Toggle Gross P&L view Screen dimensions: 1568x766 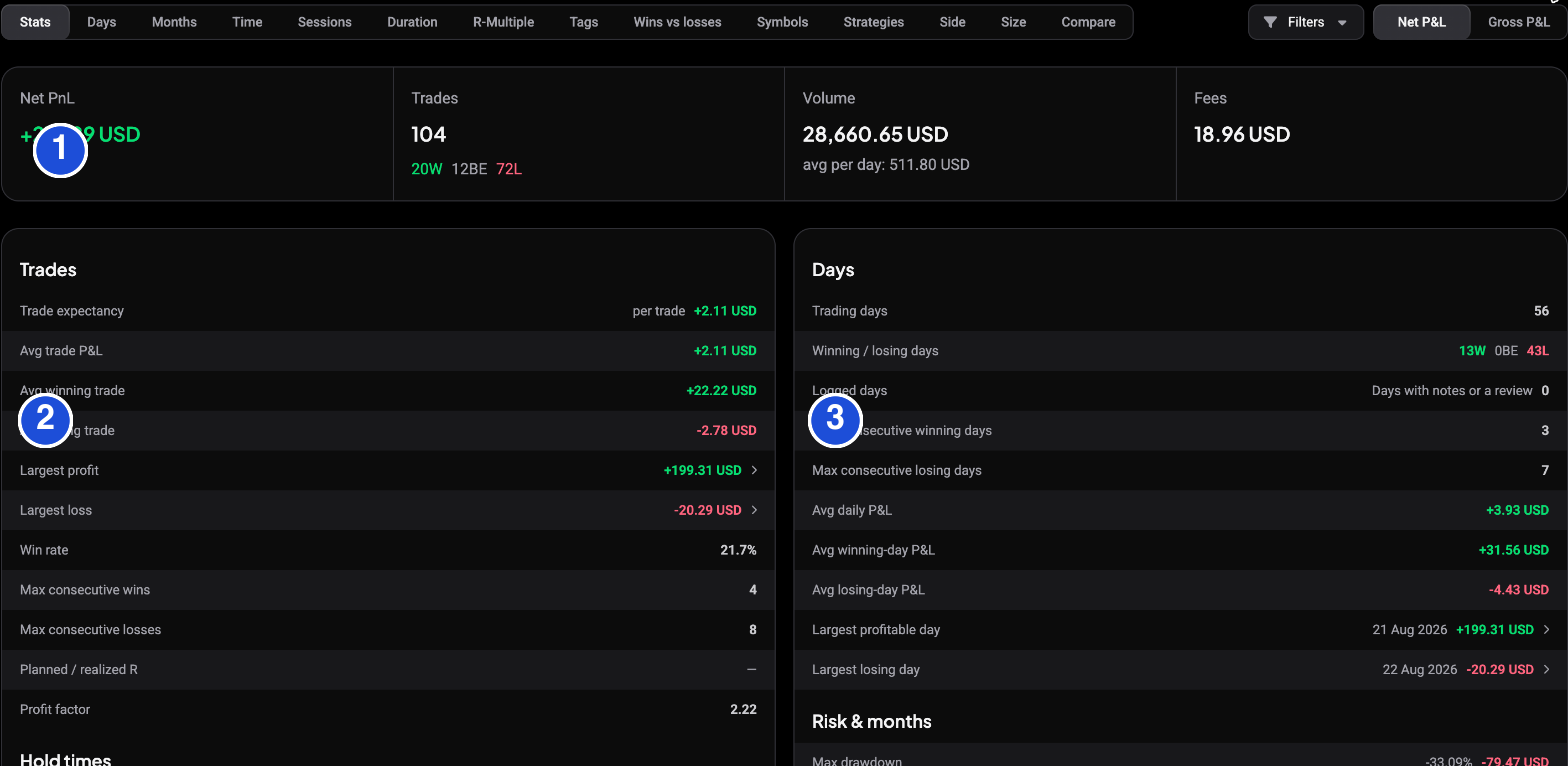pyautogui.click(x=1518, y=22)
